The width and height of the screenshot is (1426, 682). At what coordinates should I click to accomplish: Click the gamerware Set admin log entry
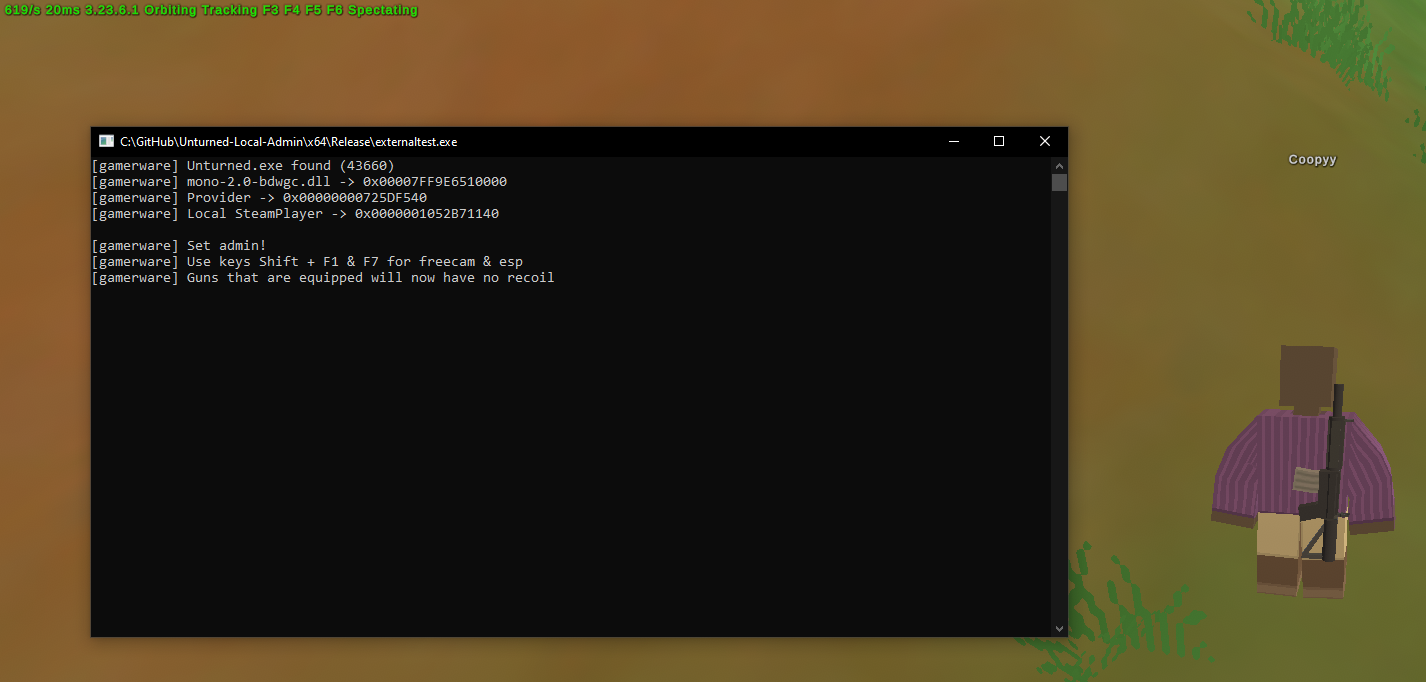pos(180,245)
